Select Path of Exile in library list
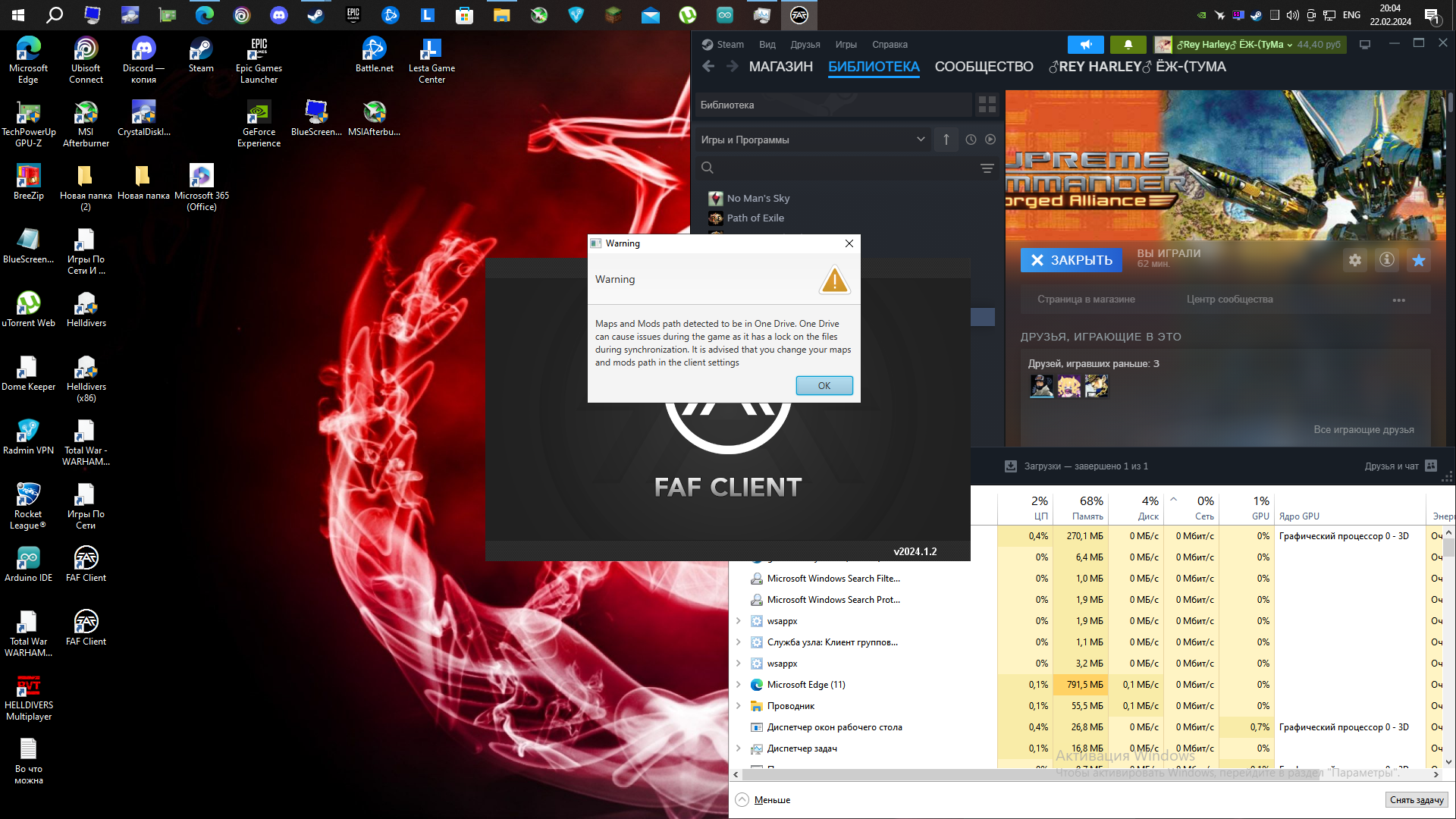The image size is (1456, 819). click(755, 218)
